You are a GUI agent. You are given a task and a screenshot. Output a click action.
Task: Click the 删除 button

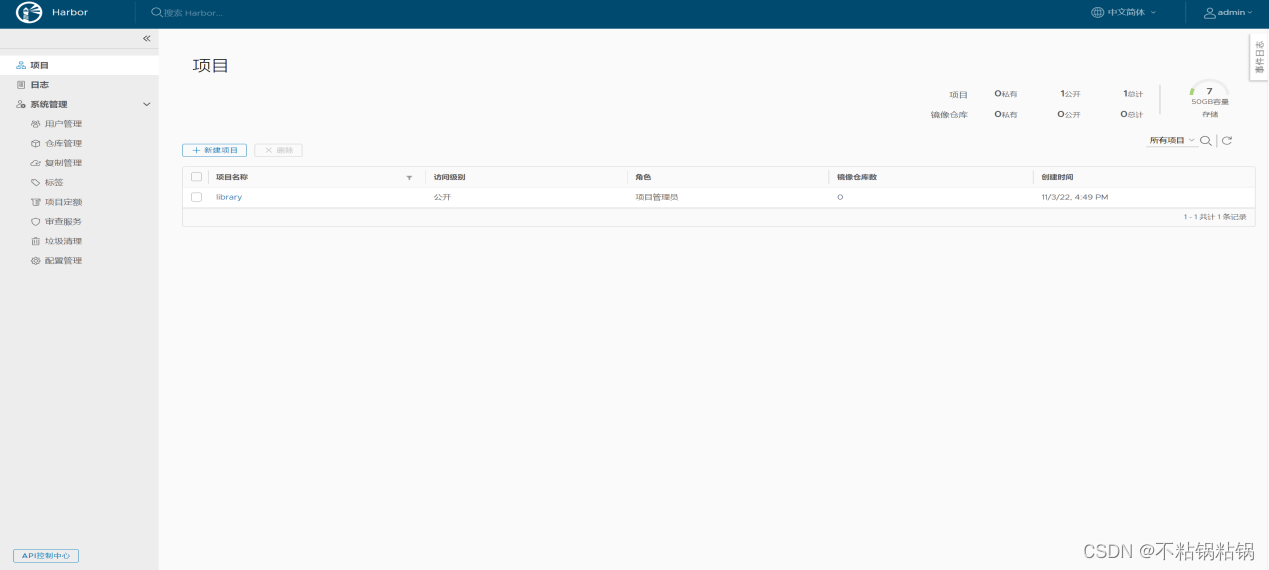(278, 150)
